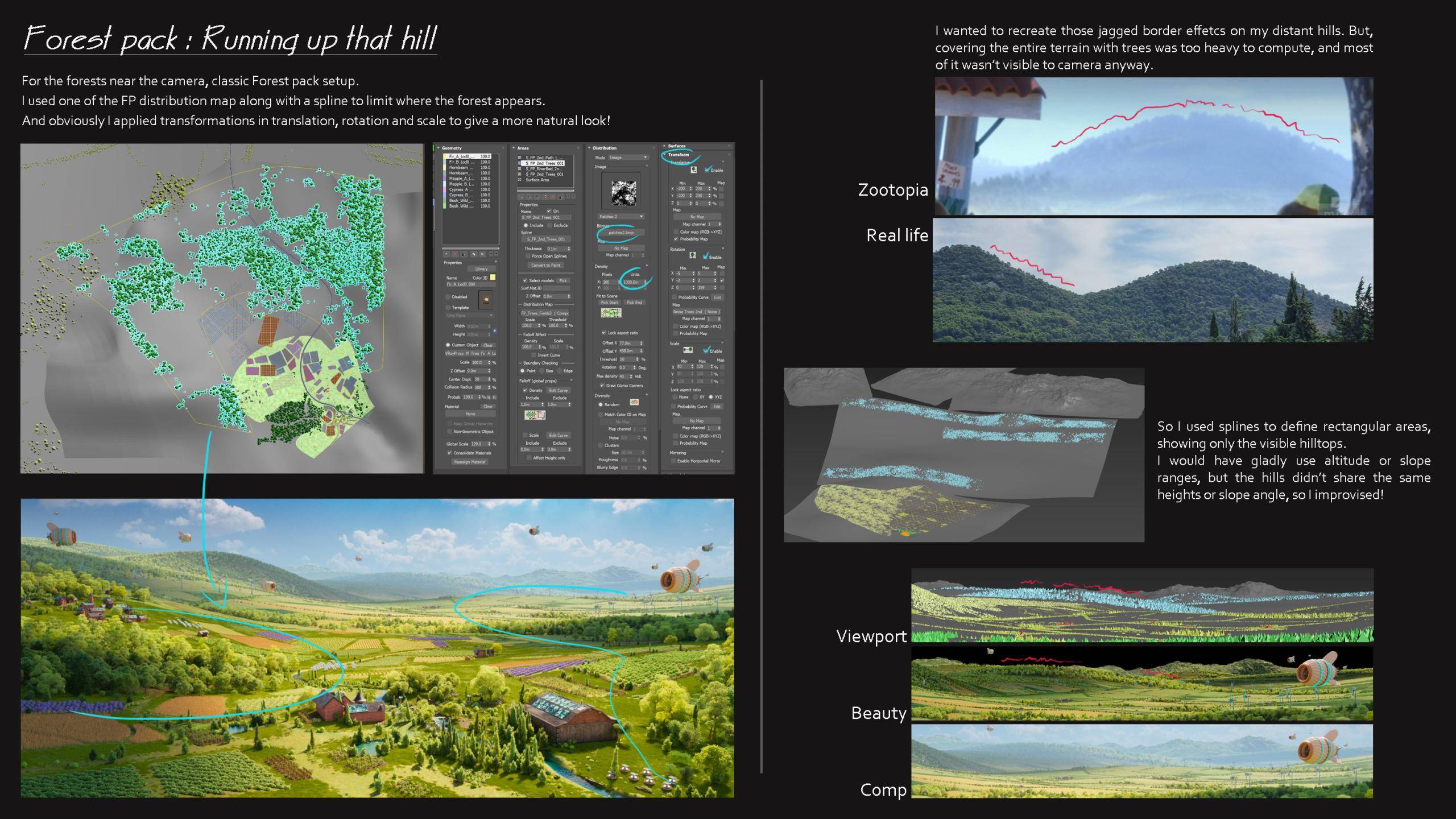Click the Convert to Paint button
This screenshot has width=1456, height=819.
546,265
